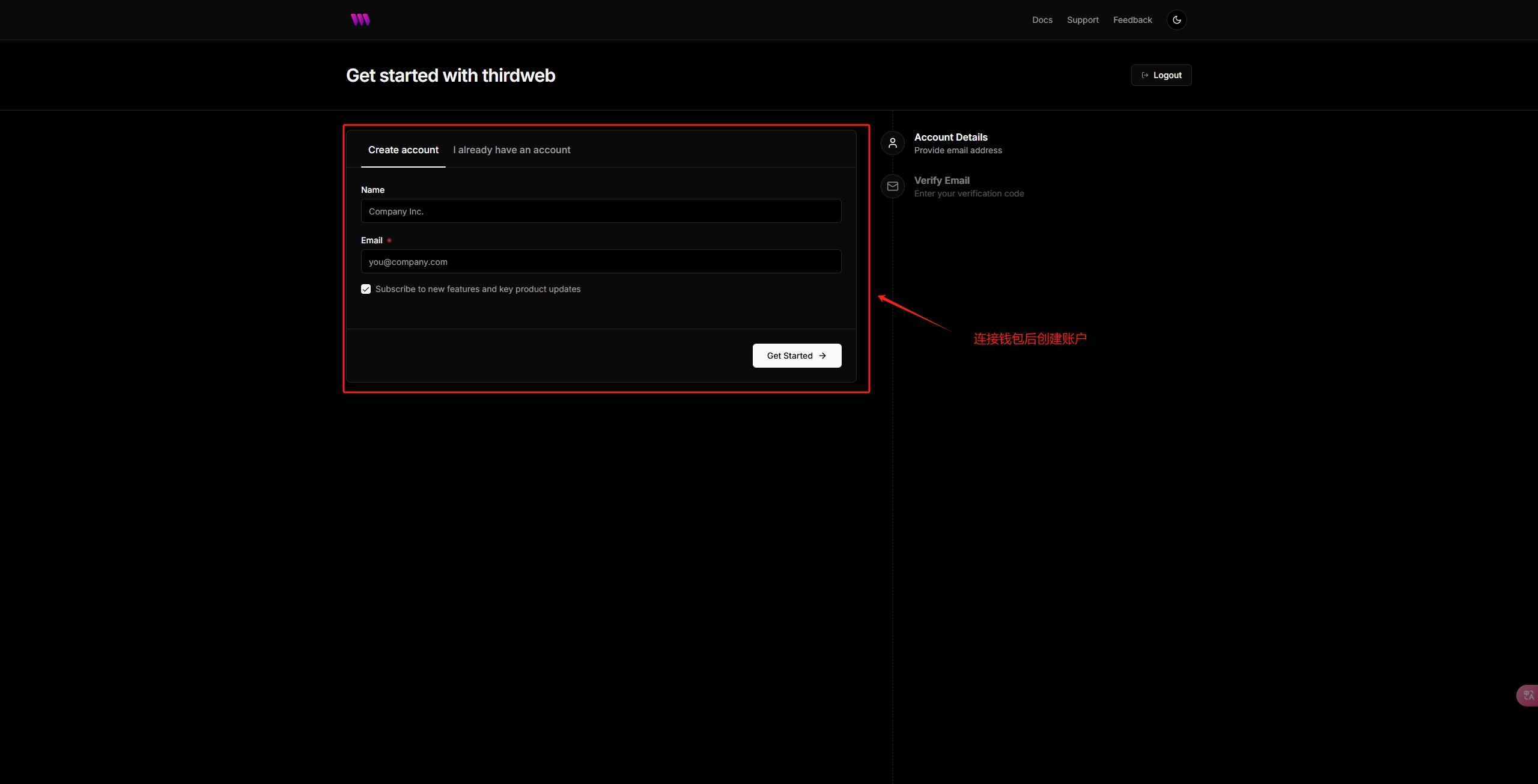Screen dimensions: 1538x784
Task: Click the logout door icon
Action: (x=1144, y=75)
